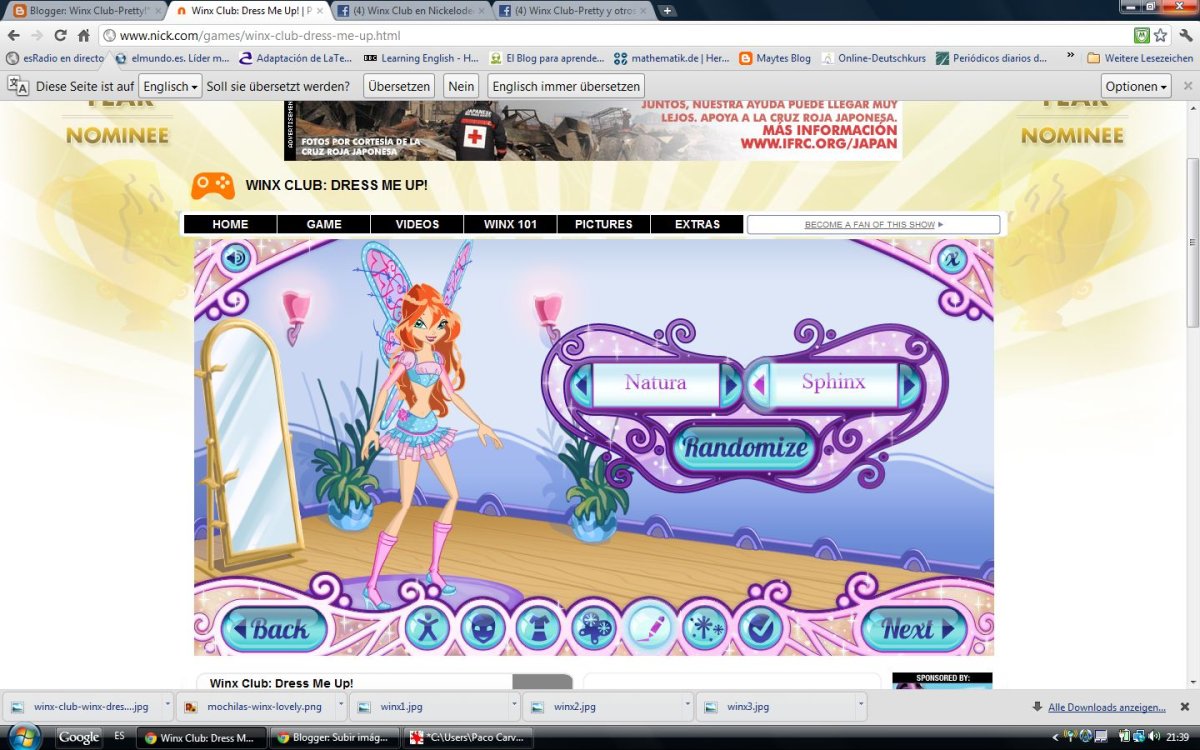Switch to first Facebook Winx Club tab

click(410, 11)
